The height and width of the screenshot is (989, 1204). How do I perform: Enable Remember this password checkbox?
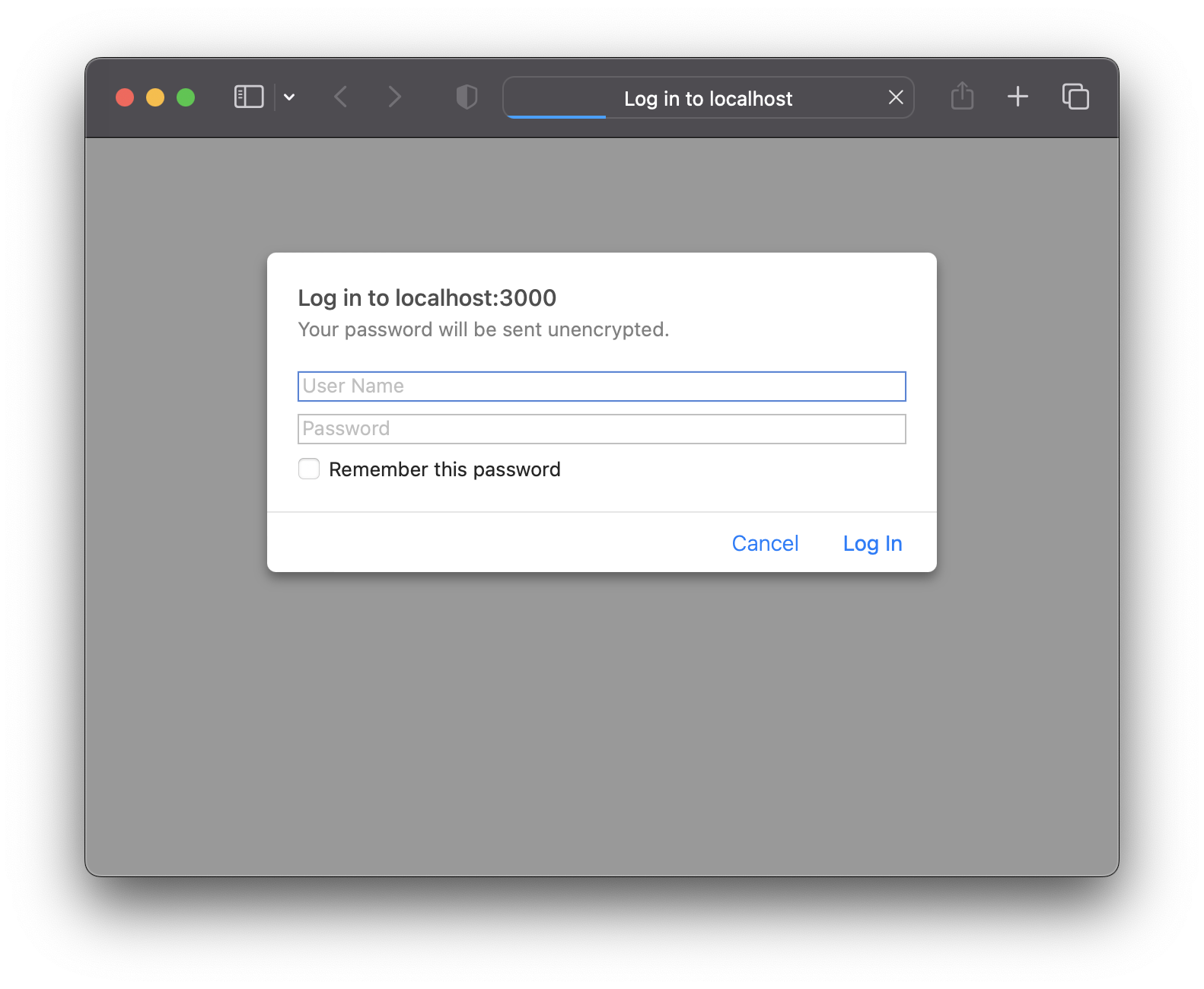(309, 469)
